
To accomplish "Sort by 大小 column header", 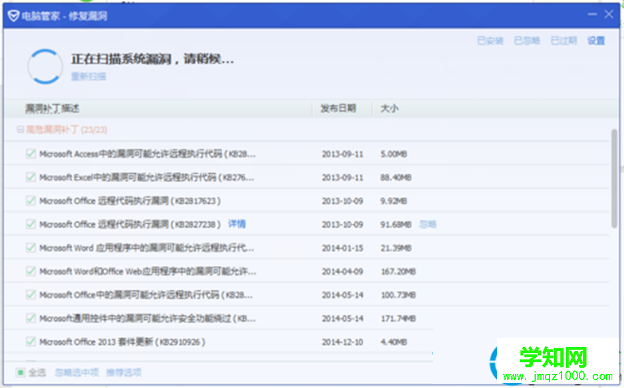I will coord(390,108).
